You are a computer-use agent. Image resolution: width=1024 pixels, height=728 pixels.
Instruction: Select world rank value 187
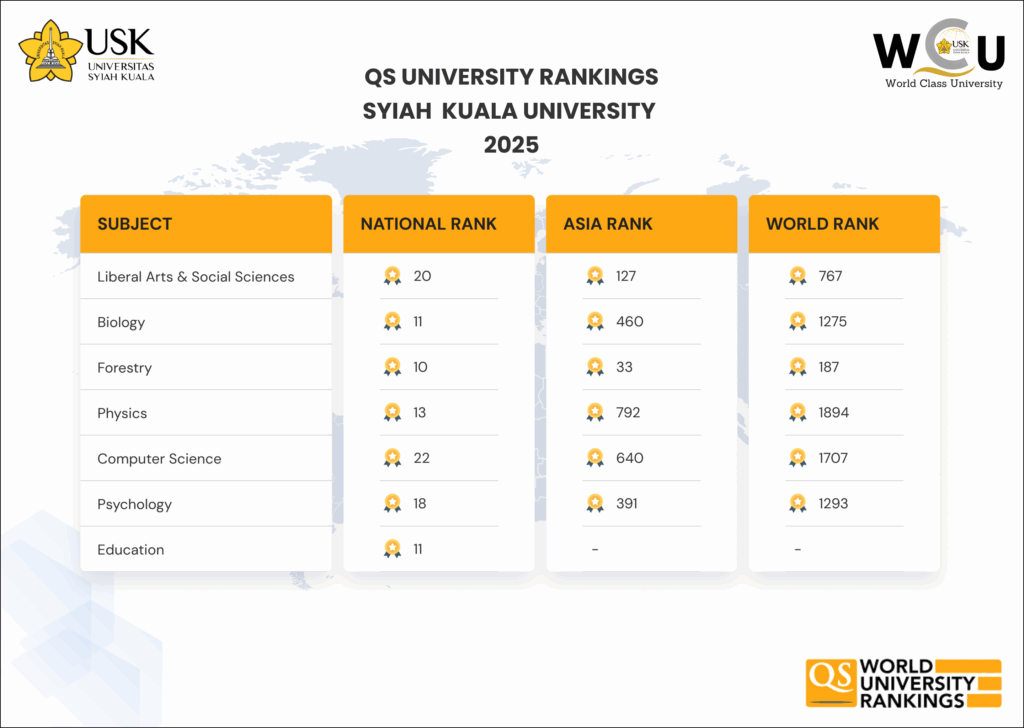click(x=829, y=367)
